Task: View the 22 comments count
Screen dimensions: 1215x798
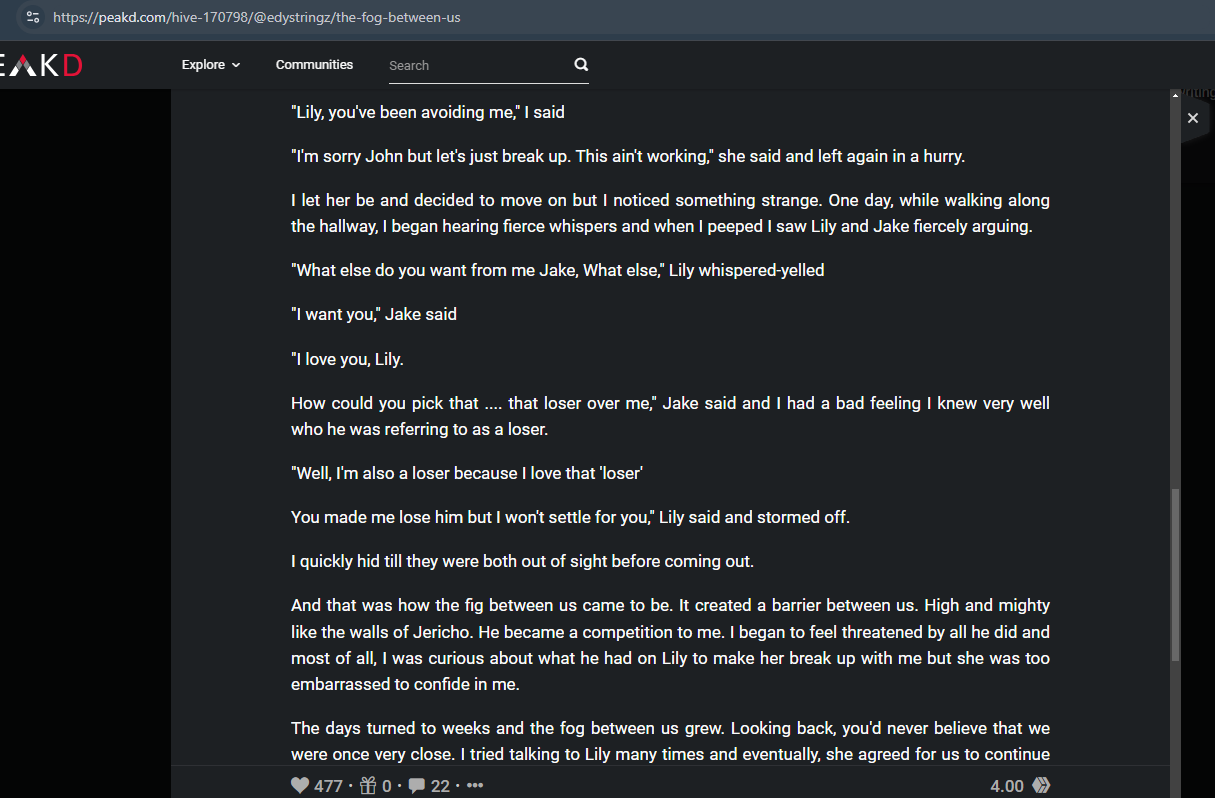Action: 440,786
